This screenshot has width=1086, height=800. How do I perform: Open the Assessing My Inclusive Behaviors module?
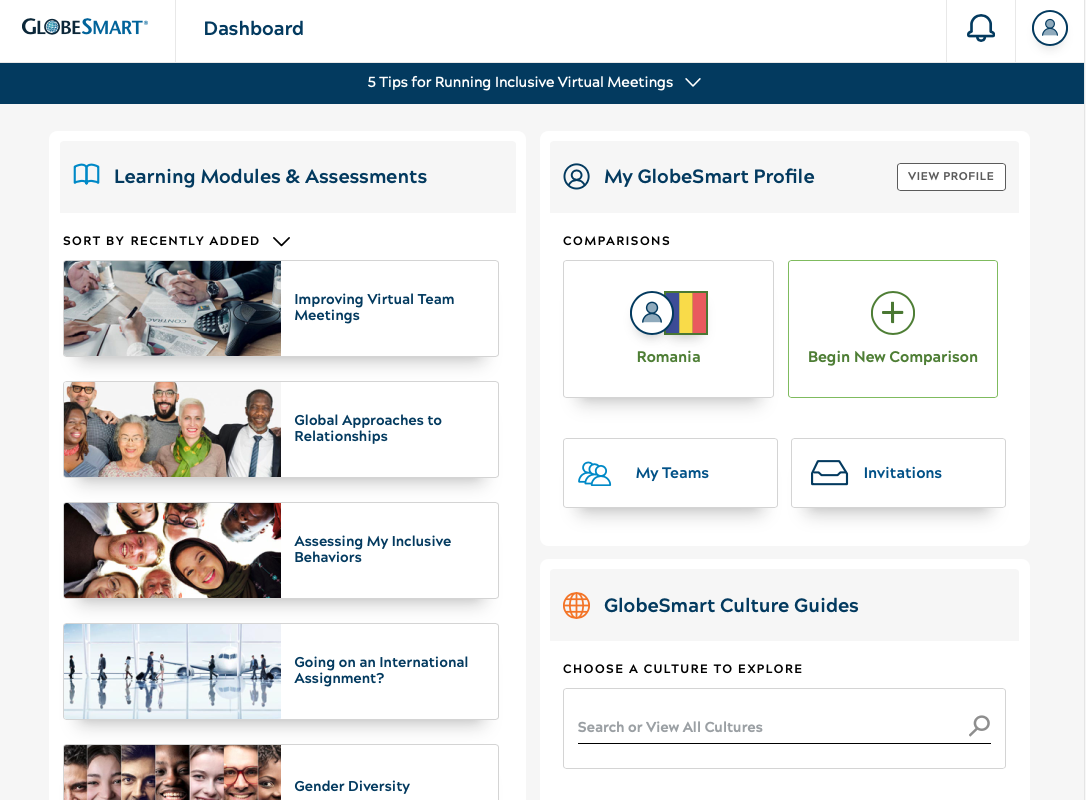click(281, 551)
